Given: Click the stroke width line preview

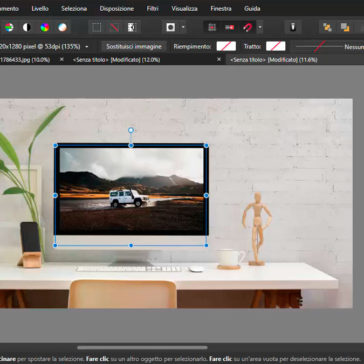Looking at the screenshot, I should point(319,46).
